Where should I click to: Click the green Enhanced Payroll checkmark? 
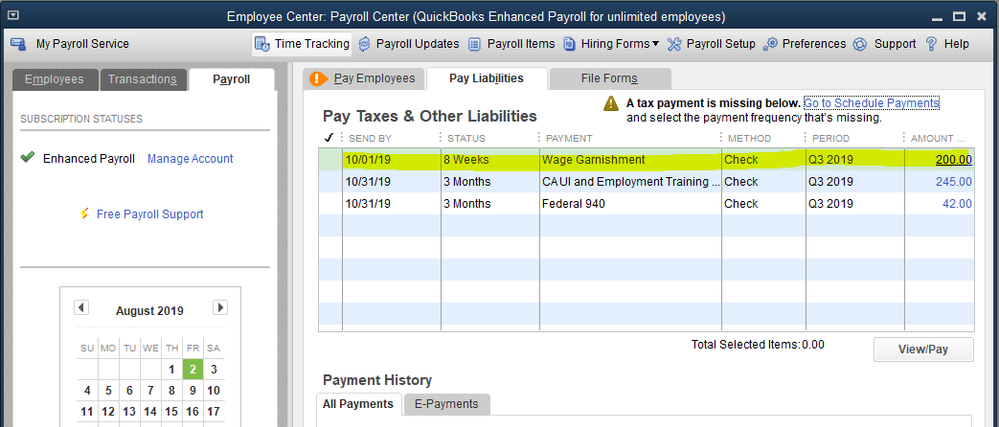(27, 158)
